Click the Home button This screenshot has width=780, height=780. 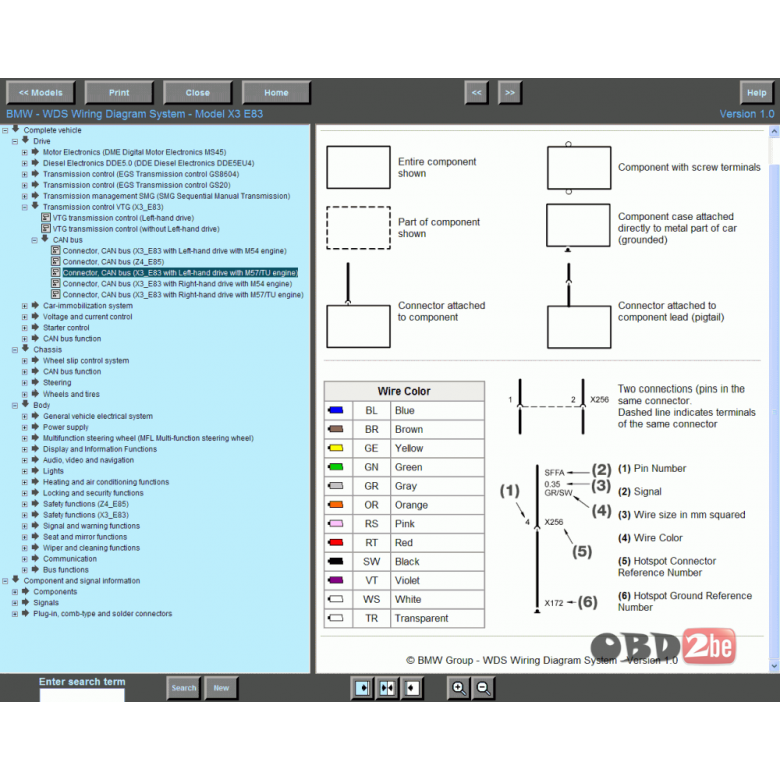(x=276, y=93)
